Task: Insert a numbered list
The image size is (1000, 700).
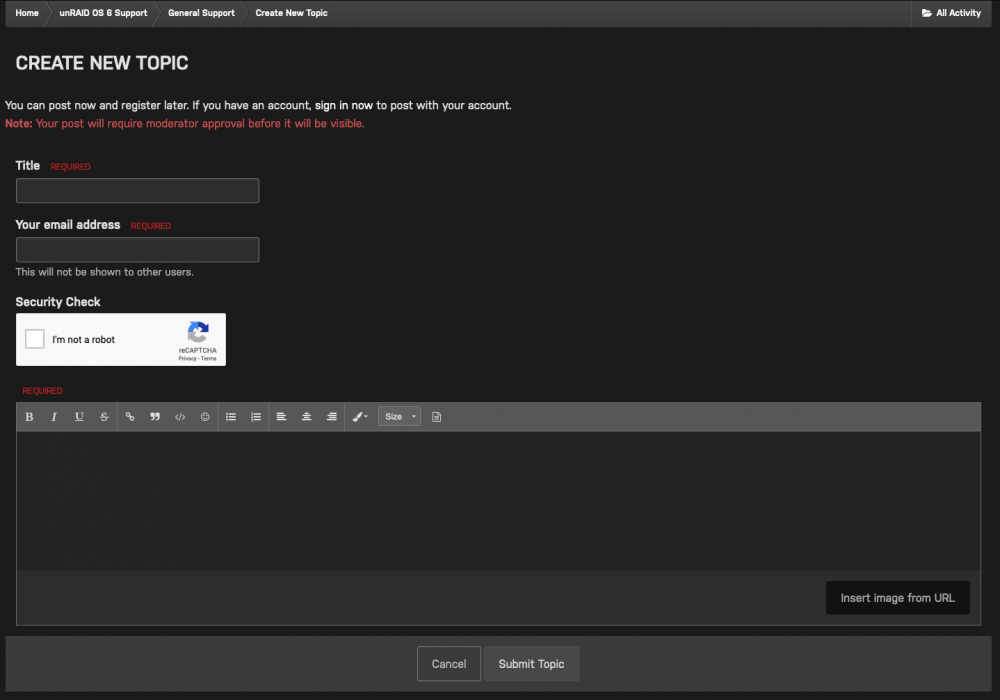Action: pyautogui.click(x=256, y=417)
